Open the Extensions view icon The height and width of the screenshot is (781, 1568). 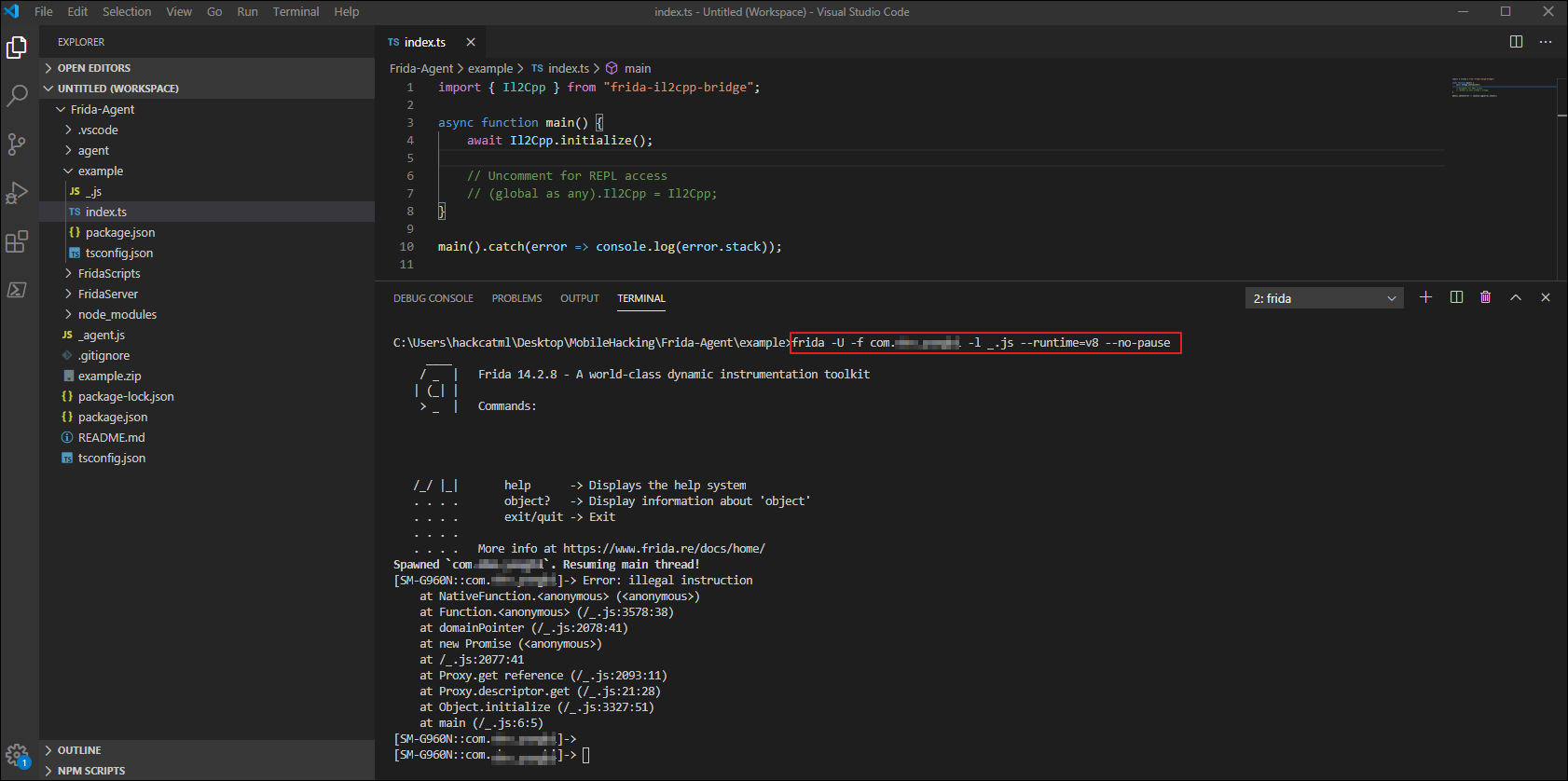point(17,241)
